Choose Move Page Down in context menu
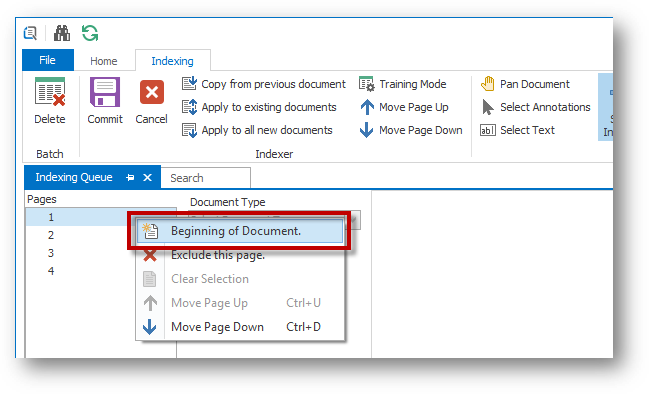 [240, 327]
